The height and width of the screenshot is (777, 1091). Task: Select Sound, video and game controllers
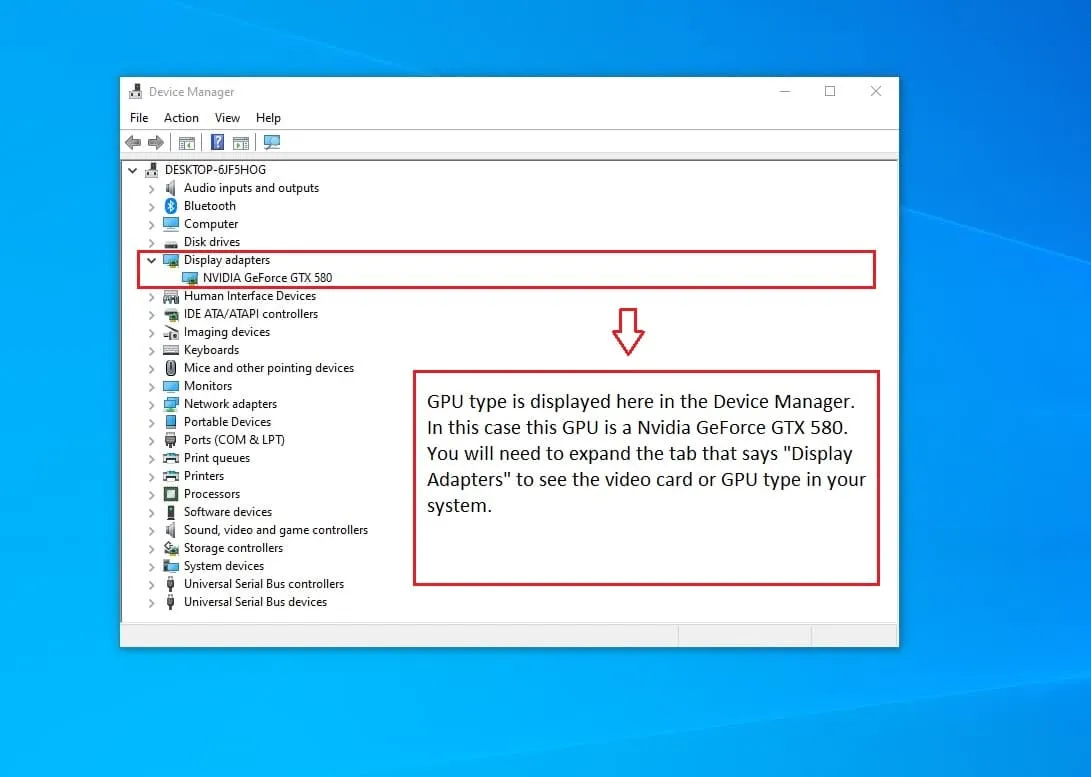click(x=276, y=530)
